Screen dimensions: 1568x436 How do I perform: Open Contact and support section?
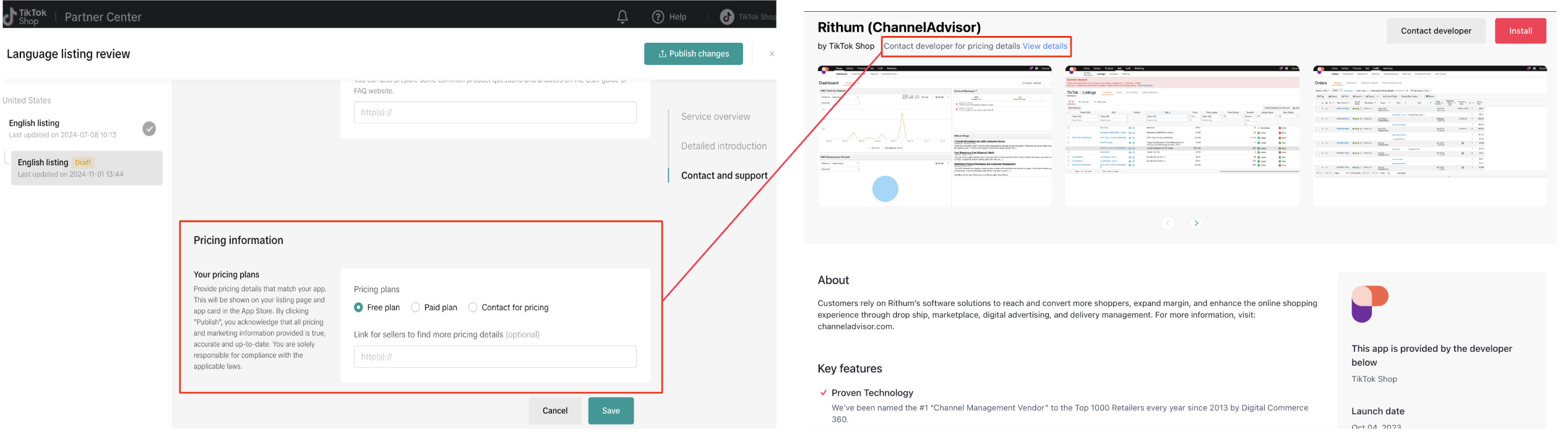pyautogui.click(x=725, y=176)
